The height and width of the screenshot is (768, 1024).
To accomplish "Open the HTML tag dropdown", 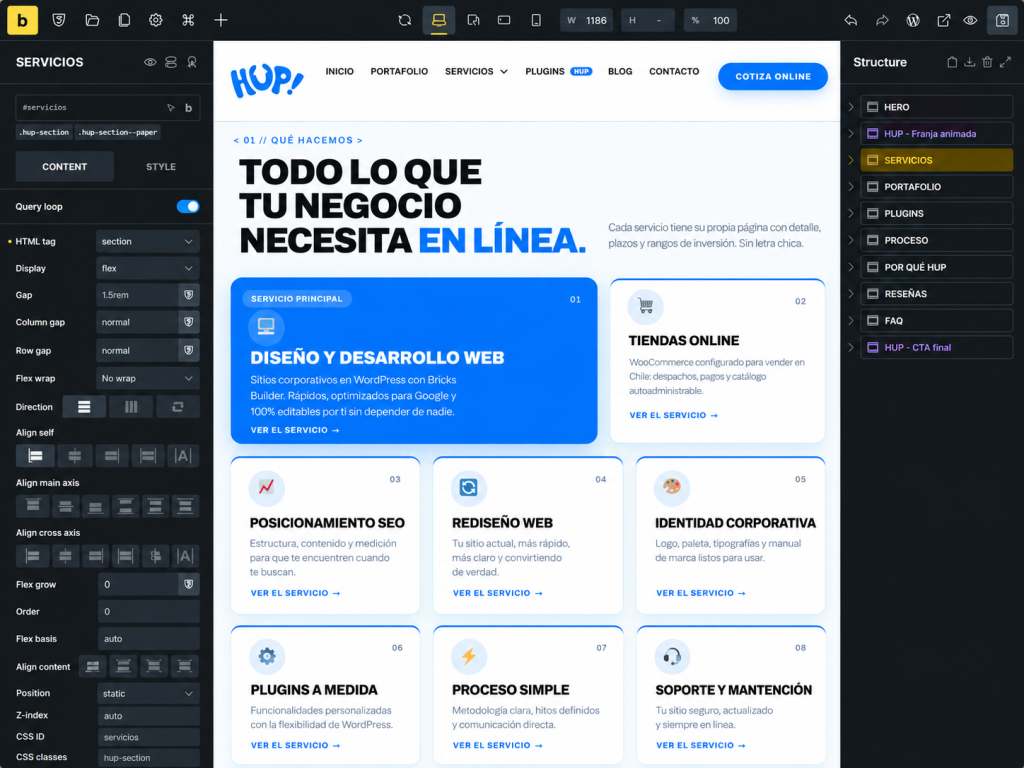I will 148,242.
